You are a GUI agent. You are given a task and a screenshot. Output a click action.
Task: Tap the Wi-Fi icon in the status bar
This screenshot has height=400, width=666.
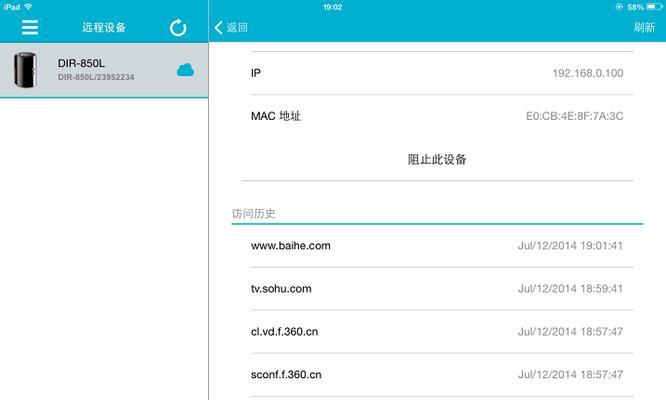28,7
